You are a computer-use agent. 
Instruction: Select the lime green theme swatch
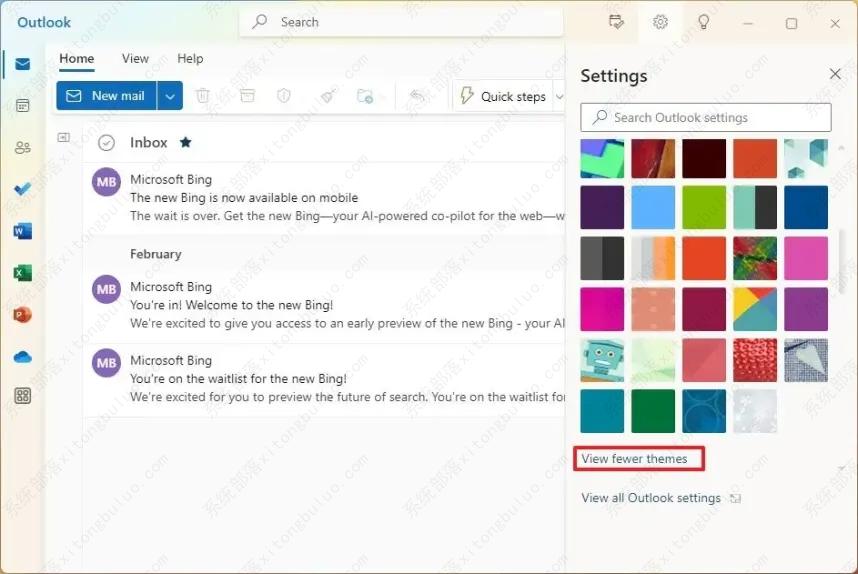704,207
